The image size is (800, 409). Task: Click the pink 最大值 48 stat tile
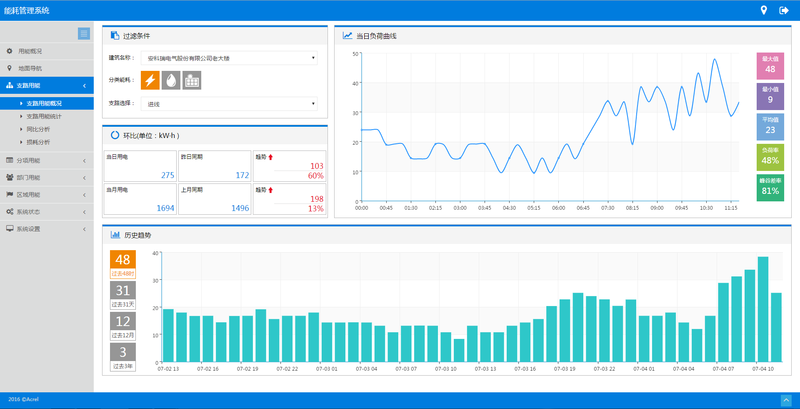click(770, 65)
